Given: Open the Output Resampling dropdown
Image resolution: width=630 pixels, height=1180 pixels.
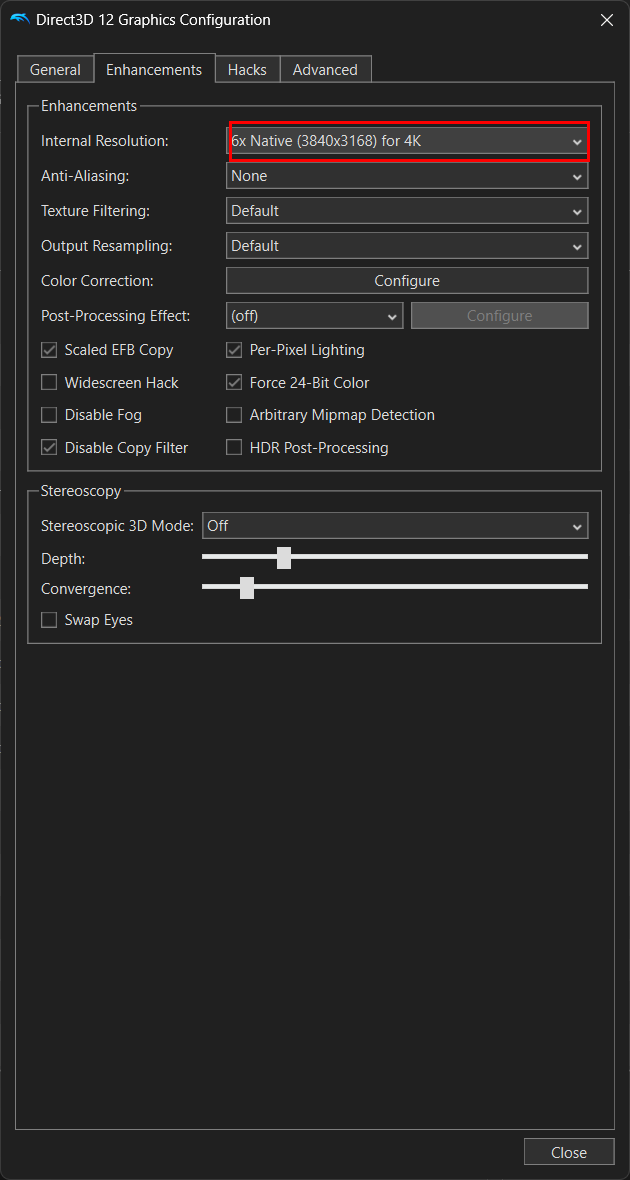Looking at the screenshot, I should [x=407, y=246].
